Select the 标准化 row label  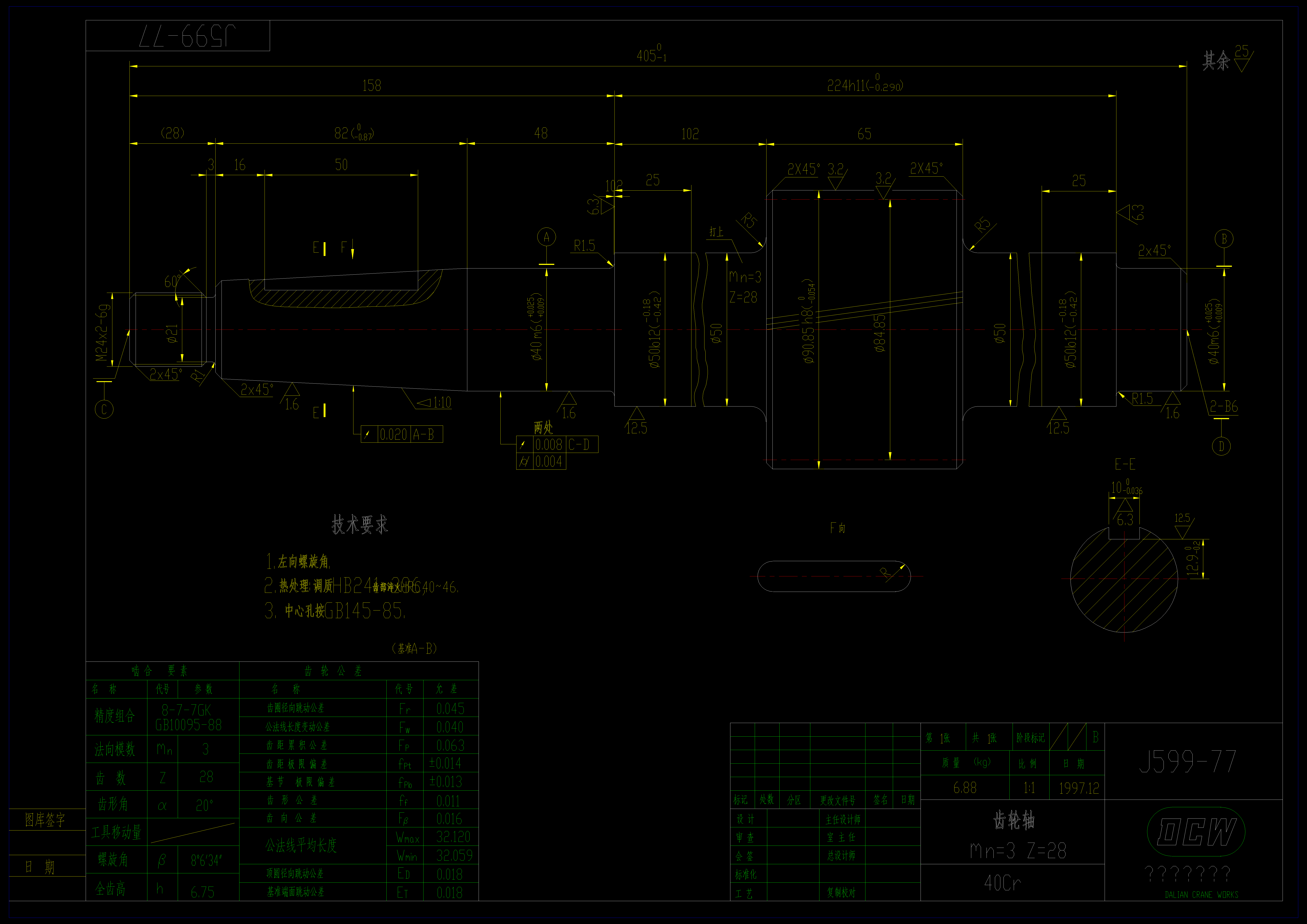[746, 874]
